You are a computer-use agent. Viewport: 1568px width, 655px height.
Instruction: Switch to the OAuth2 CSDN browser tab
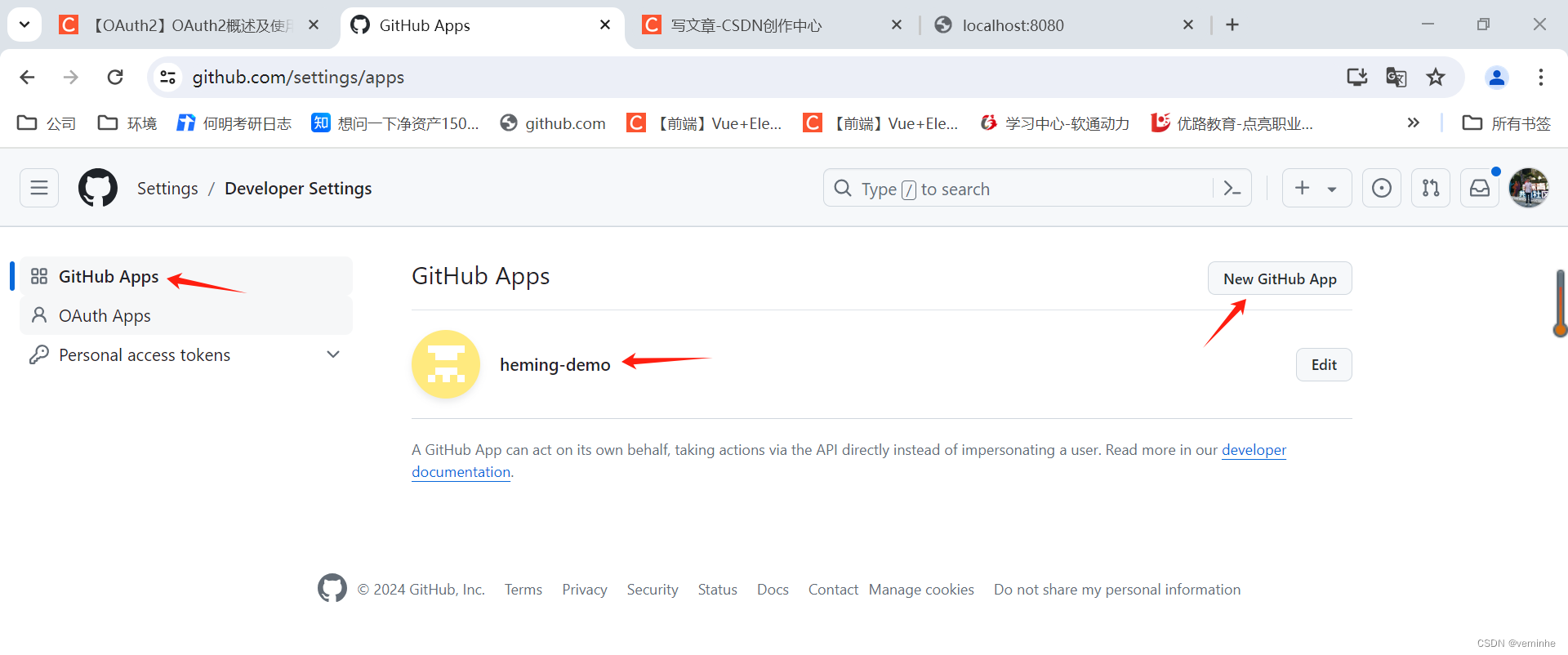click(x=188, y=25)
